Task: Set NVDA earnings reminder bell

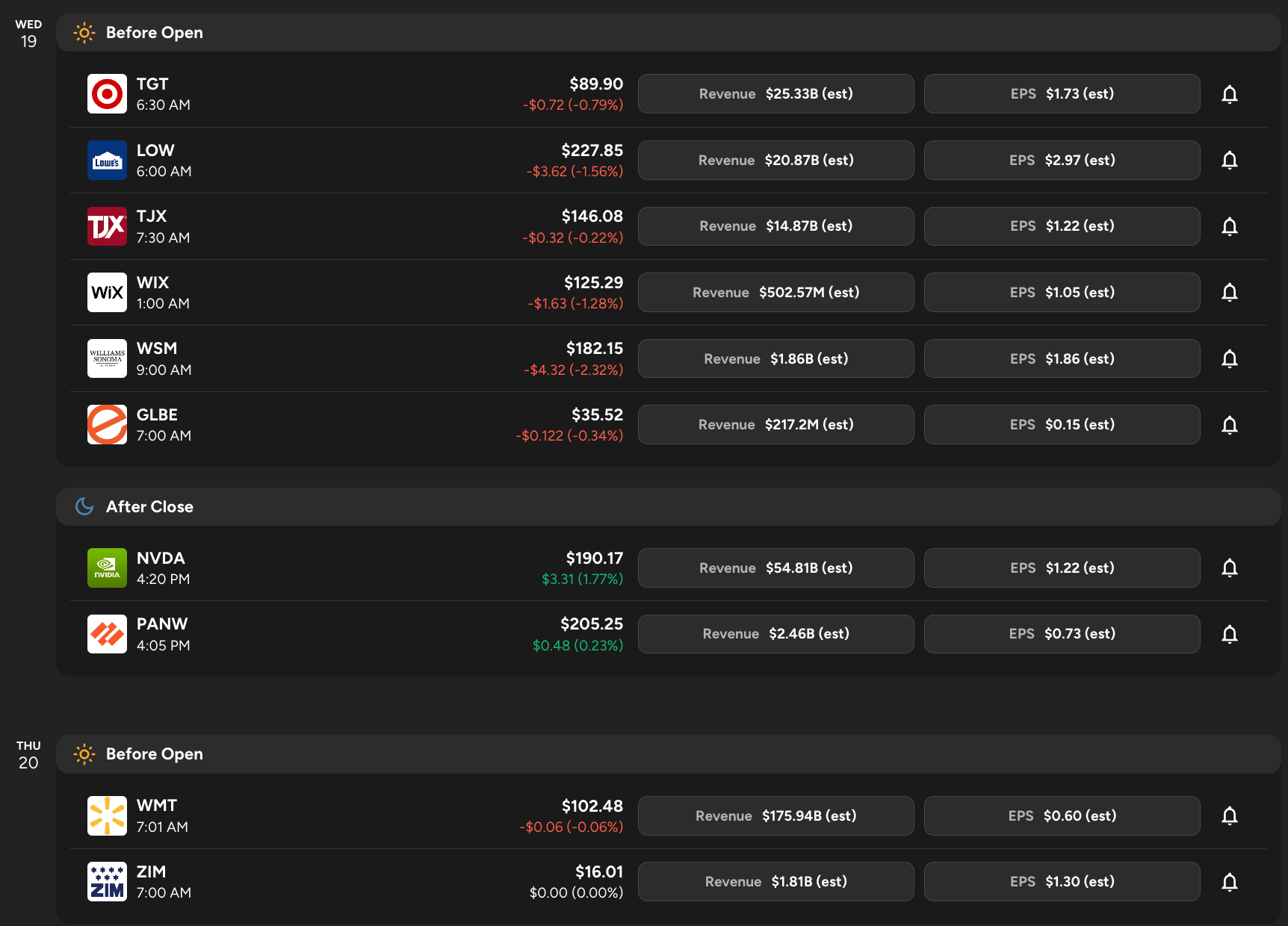Action: pos(1230,568)
